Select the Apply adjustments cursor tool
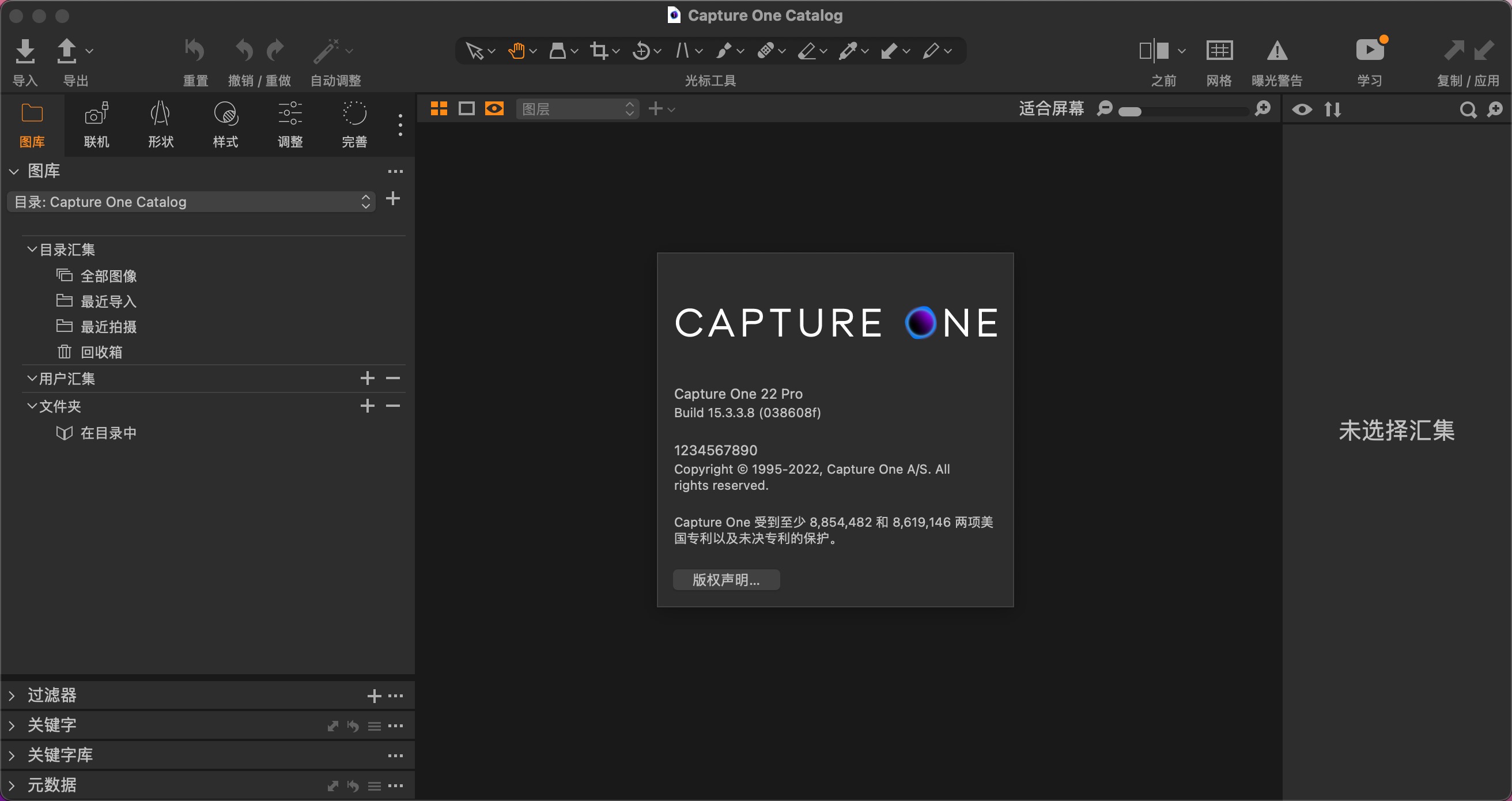Image resolution: width=1512 pixels, height=801 pixels. pos(890,51)
